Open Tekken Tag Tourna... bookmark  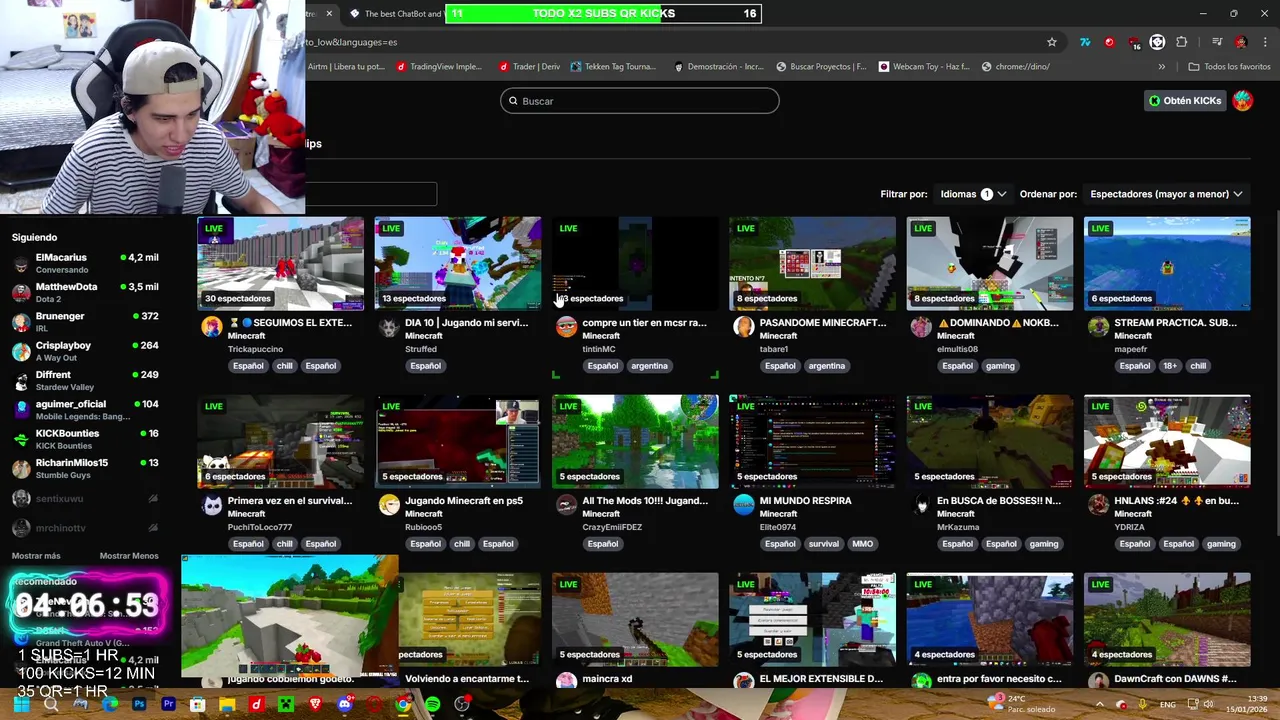(x=613, y=67)
